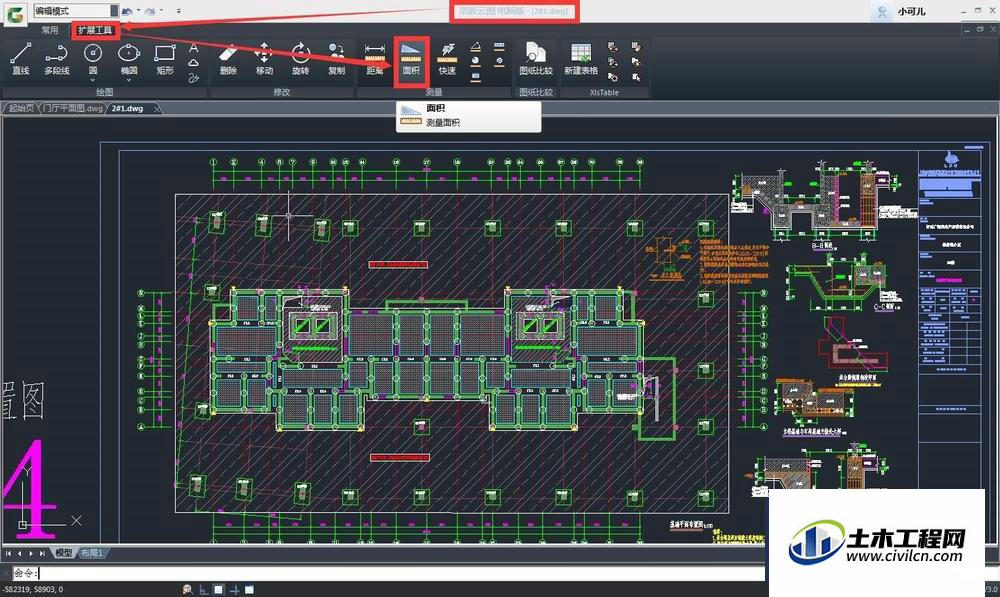Open the 门厅平面图.dwg document tab
Image resolution: width=1000 pixels, height=597 pixels.
(73, 108)
